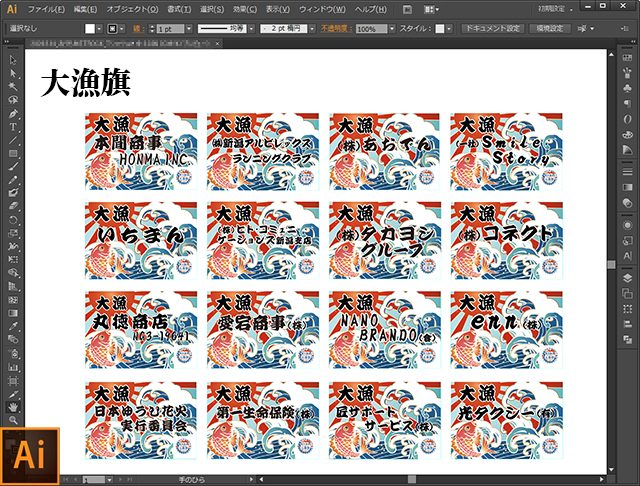Open the Layers panel icon

(x=627, y=278)
